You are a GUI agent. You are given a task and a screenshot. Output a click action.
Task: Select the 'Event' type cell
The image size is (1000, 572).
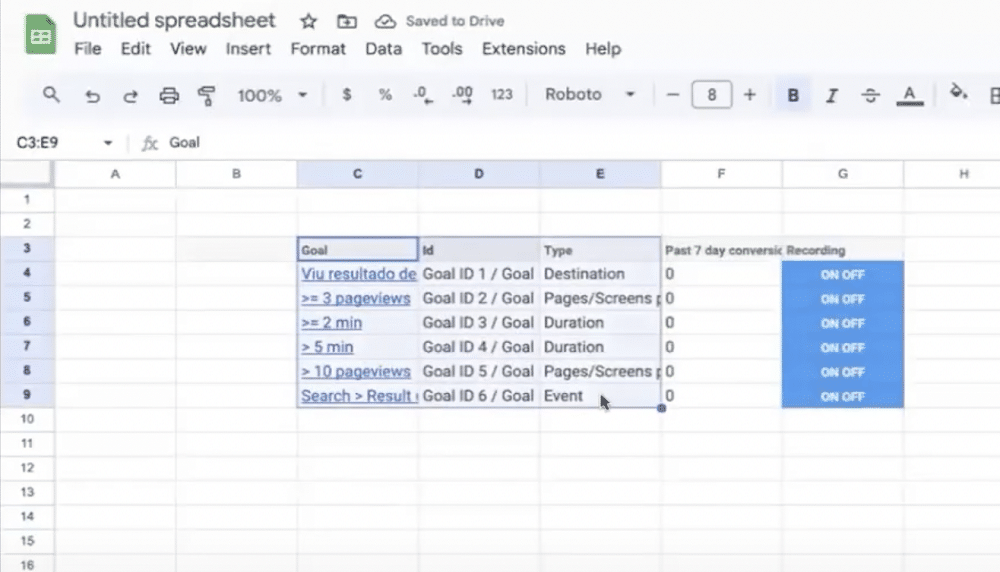tap(600, 396)
